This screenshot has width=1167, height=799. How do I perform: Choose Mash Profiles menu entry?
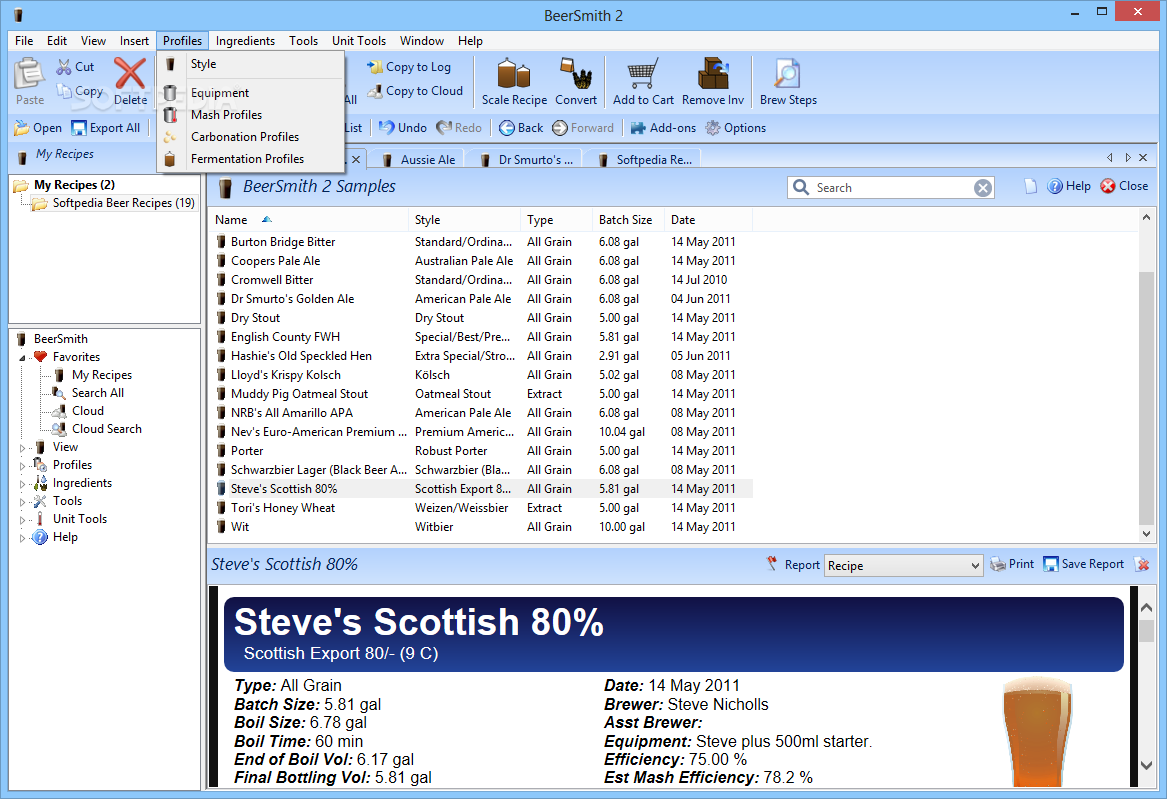pos(251,115)
